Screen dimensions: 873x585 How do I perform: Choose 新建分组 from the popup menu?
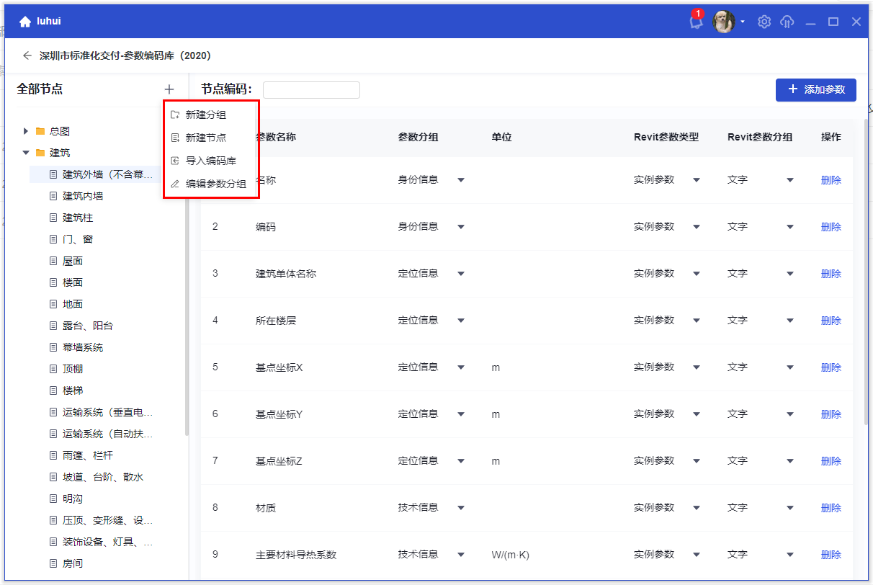[x=206, y=115]
